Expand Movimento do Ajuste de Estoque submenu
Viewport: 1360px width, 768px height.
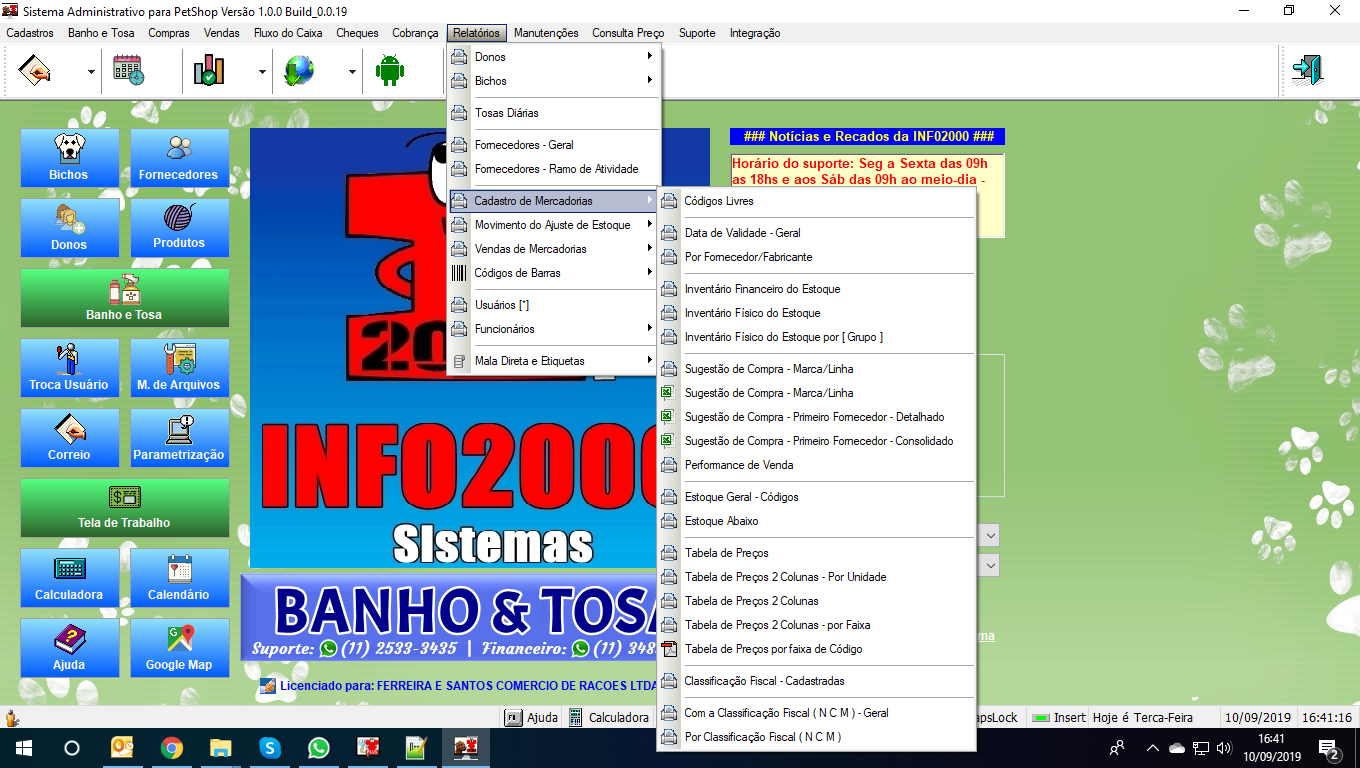pos(554,225)
